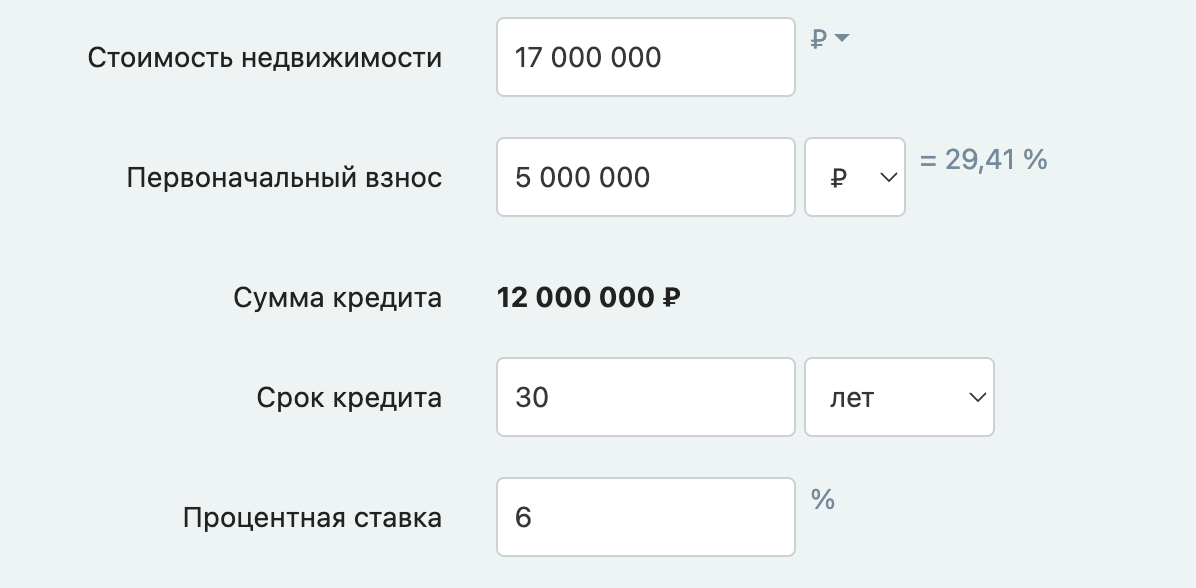Click the 'Стоимость недвижимости' label

(265, 57)
